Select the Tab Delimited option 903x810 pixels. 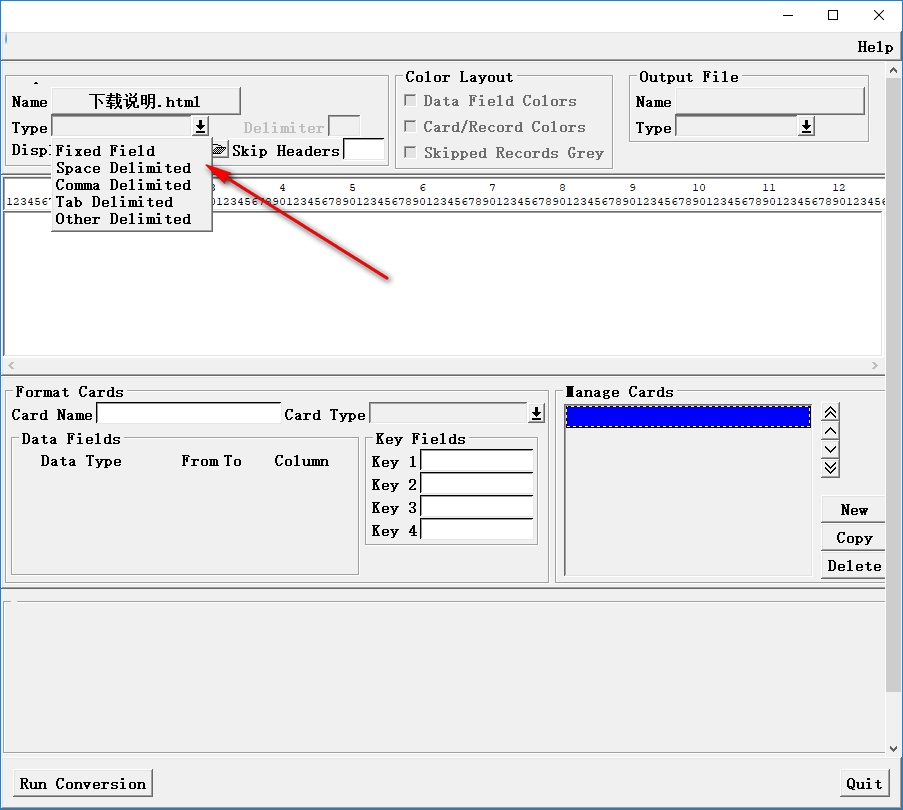[x=114, y=202]
